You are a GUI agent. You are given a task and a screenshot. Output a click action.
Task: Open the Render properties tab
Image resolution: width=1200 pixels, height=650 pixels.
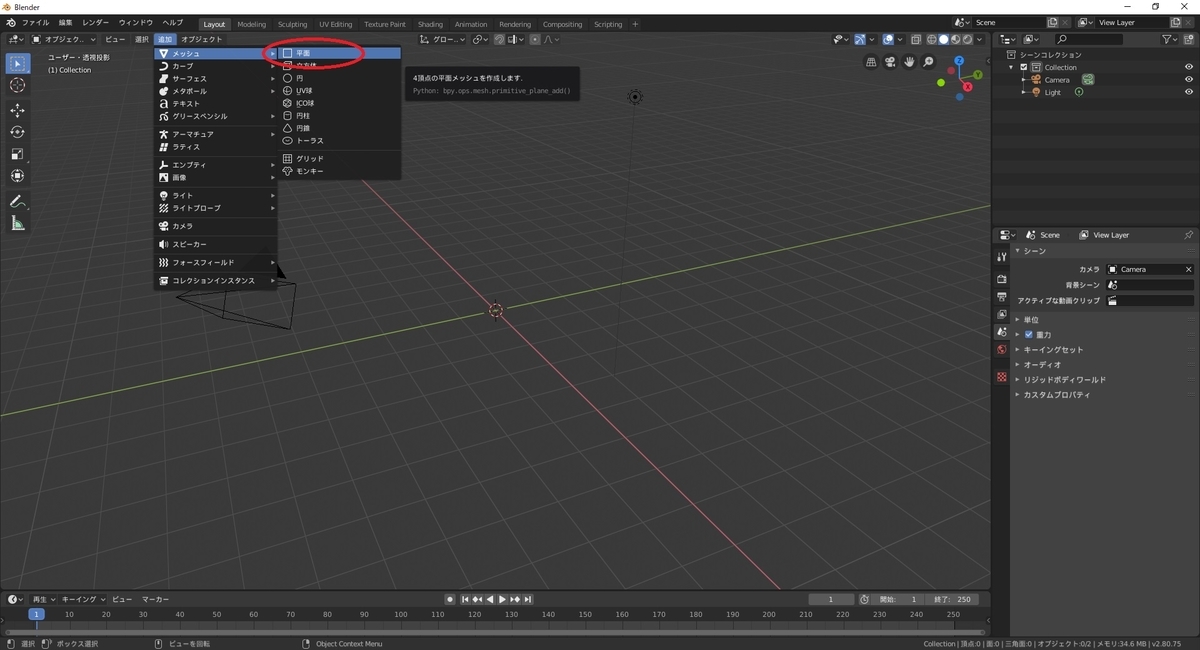click(x=1001, y=279)
